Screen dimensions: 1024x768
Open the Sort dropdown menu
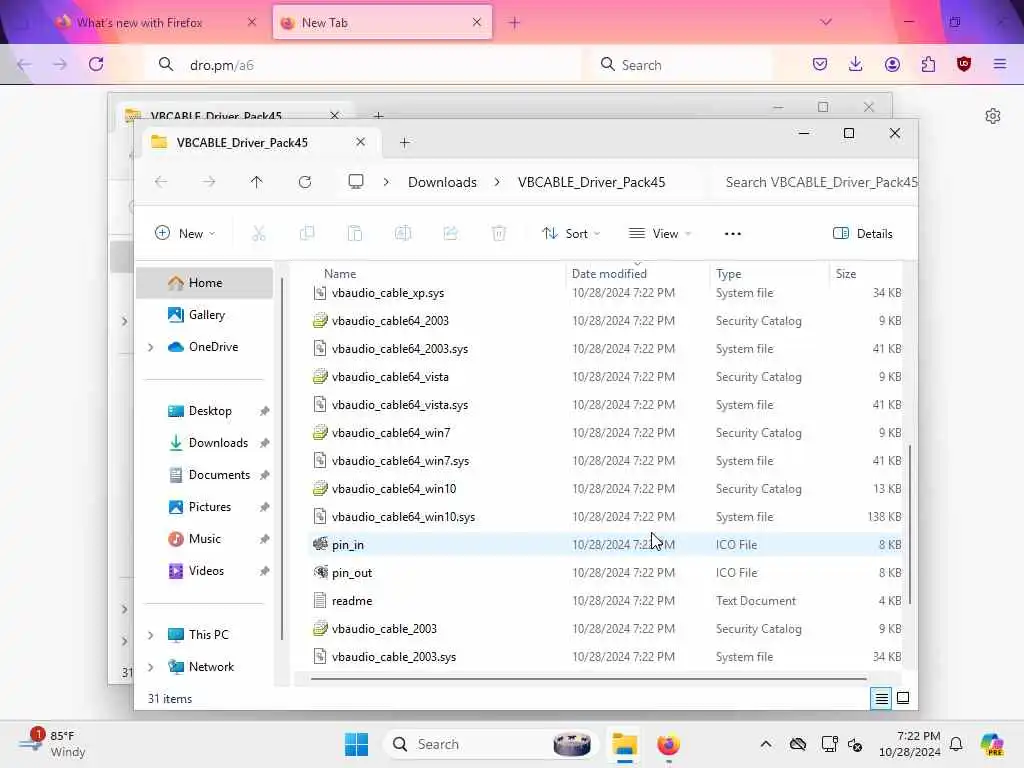point(571,234)
